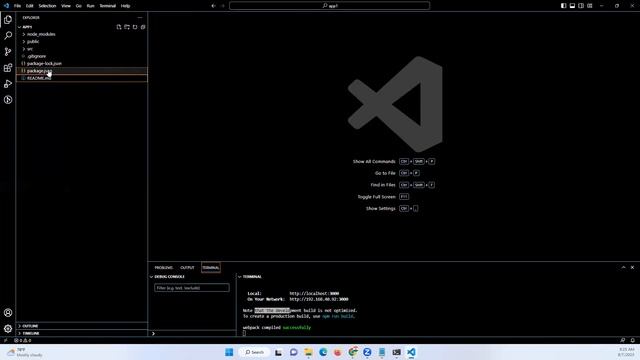Click the feedback icon in status bar
Image resolution: width=640 pixels, height=360 pixels.
[622, 340]
